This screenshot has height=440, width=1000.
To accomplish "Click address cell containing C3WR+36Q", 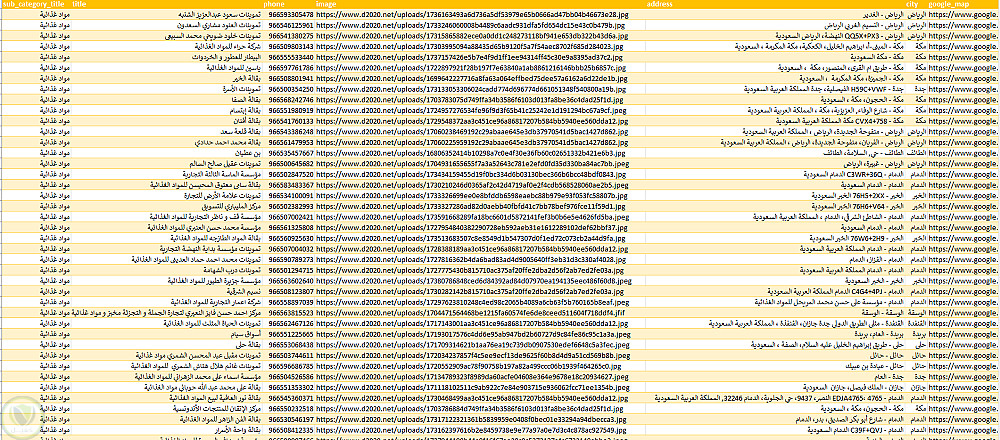I will (853, 174).
